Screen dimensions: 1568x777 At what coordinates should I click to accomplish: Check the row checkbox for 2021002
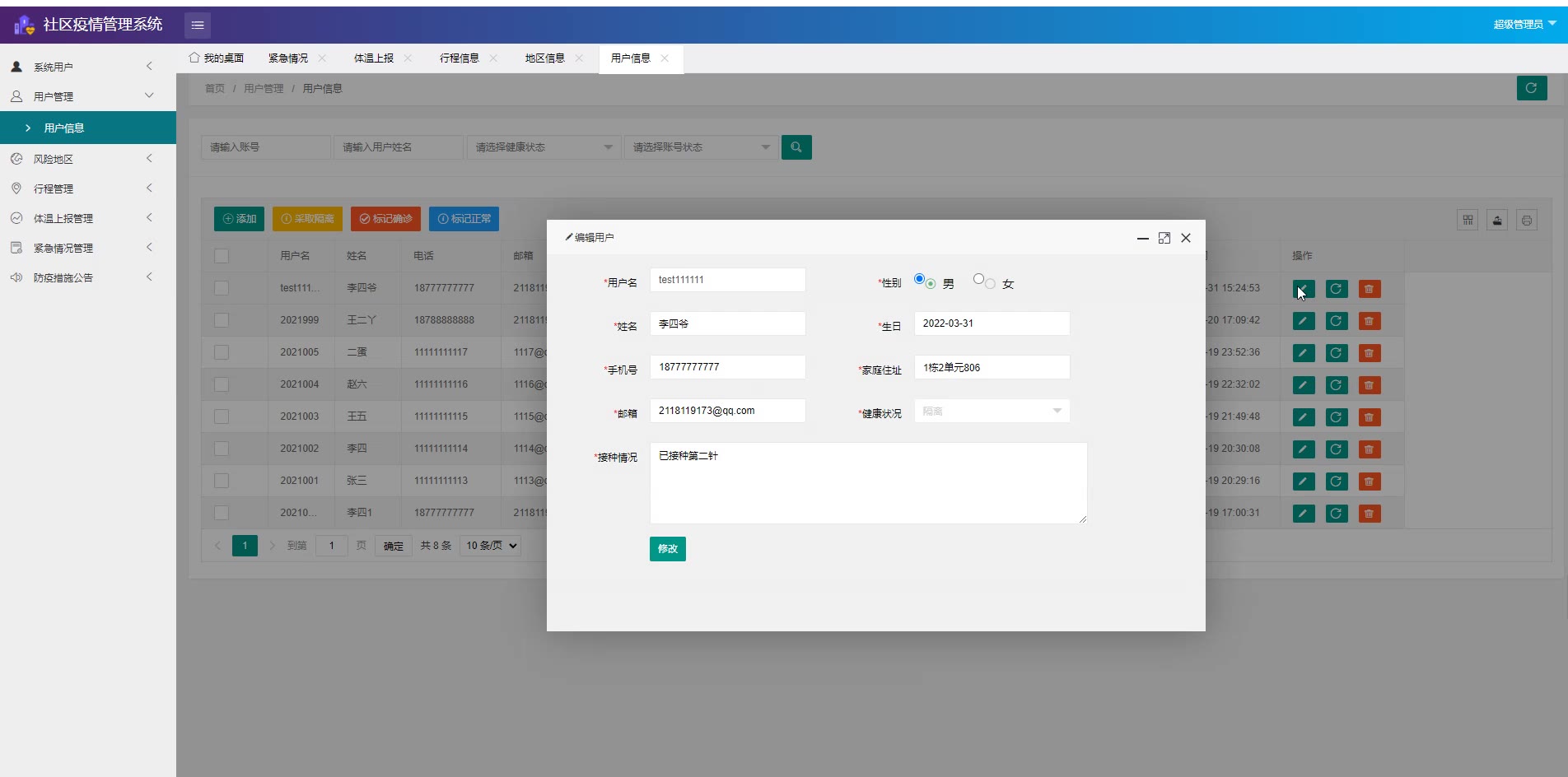[x=222, y=449]
